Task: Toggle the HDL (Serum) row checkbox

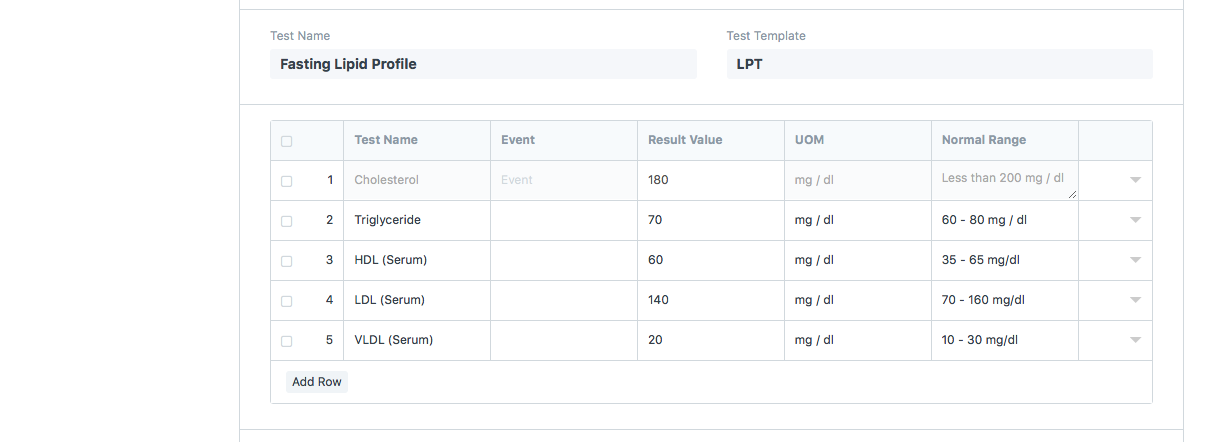Action: [287, 261]
